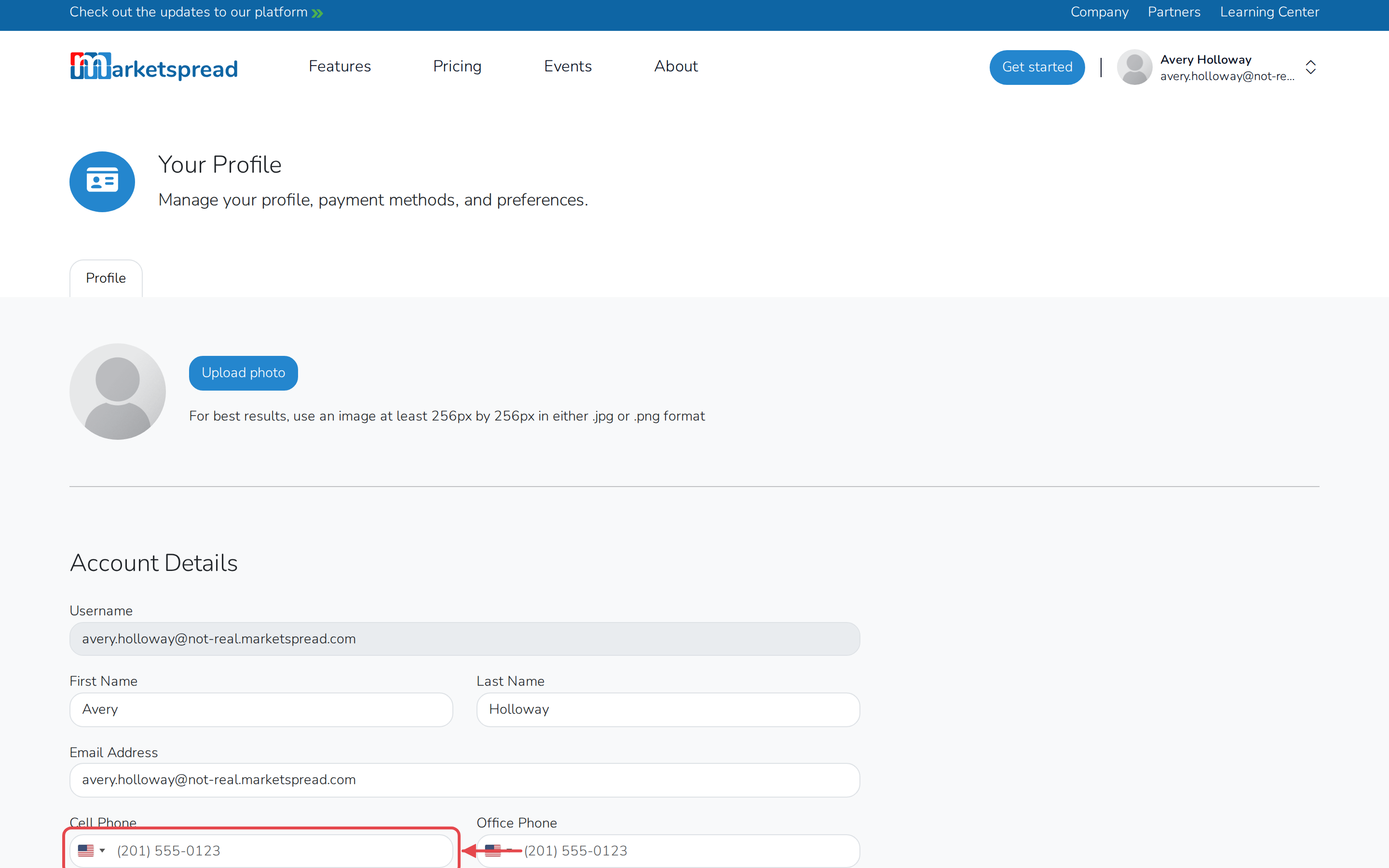Click the large placeholder profile photo
Screen dimensions: 1389x868
[x=118, y=392]
